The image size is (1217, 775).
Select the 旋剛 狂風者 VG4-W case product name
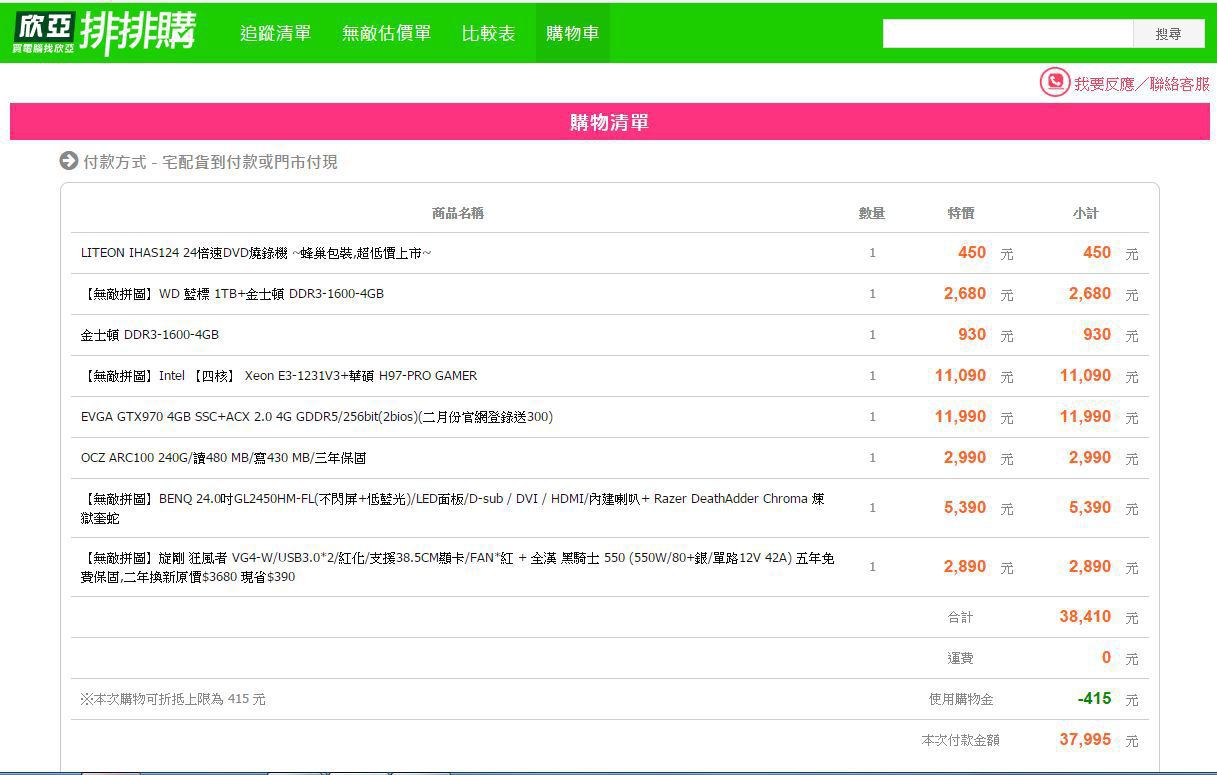pos(458,567)
